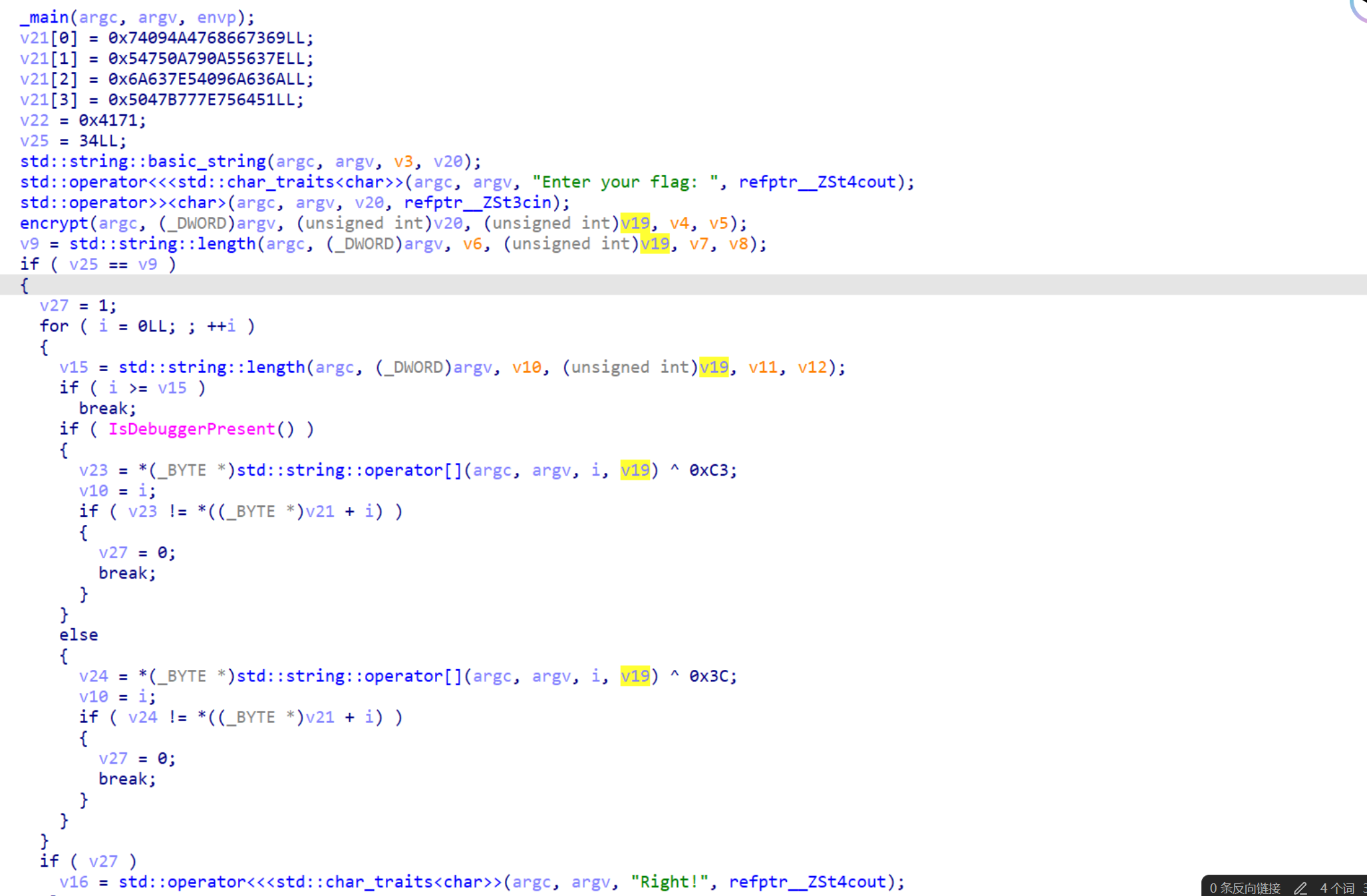Viewport: 1367px width, 896px height.
Task: Click the circular icon at top-right corner
Action: pyautogui.click(x=1362, y=8)
